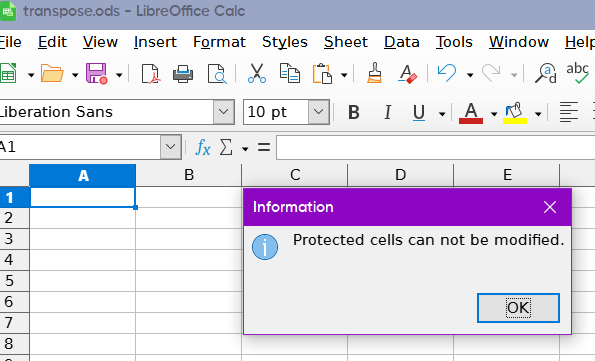Expand the Save dropdown arrow
Image resolution: width=595 pixels, height=361 pixels.
coord(119,75)
